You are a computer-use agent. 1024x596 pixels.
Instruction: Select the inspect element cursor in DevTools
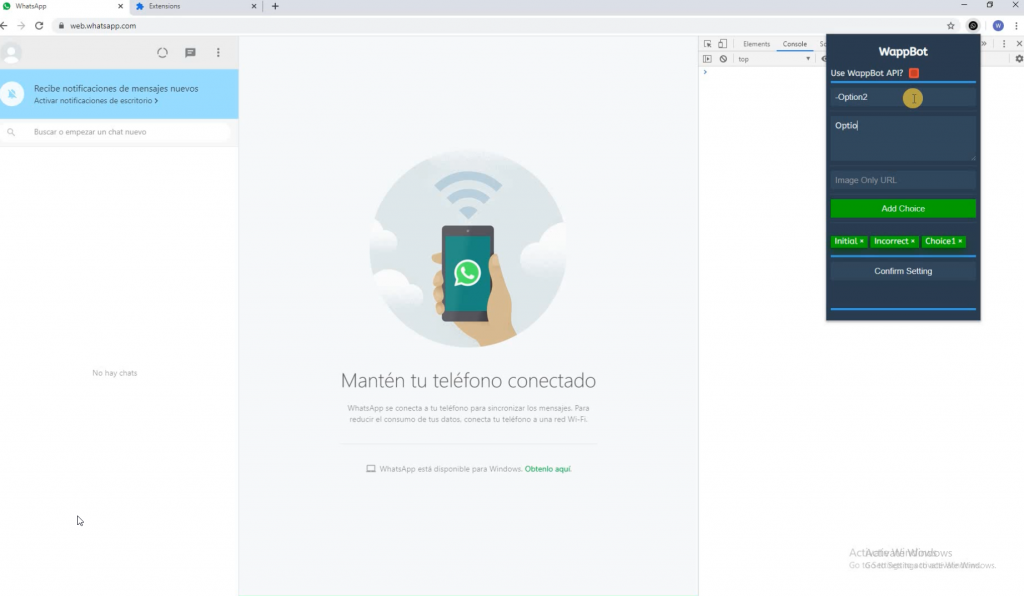(x=708, y=43)
